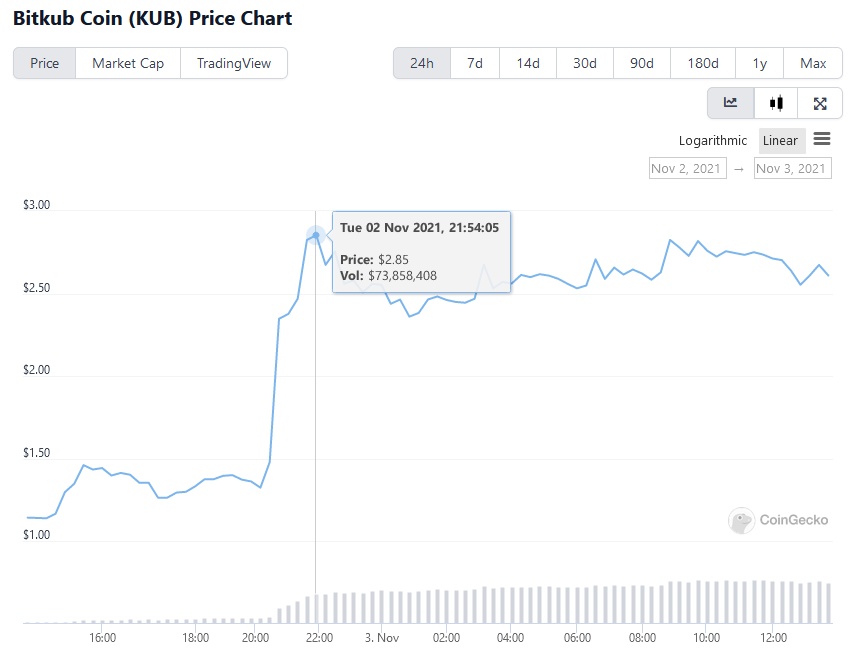The width and height of the screenshot is (849, 653).
Task: Edit the Nov 3, 2021 end date
Action: (x=792, y=168)
